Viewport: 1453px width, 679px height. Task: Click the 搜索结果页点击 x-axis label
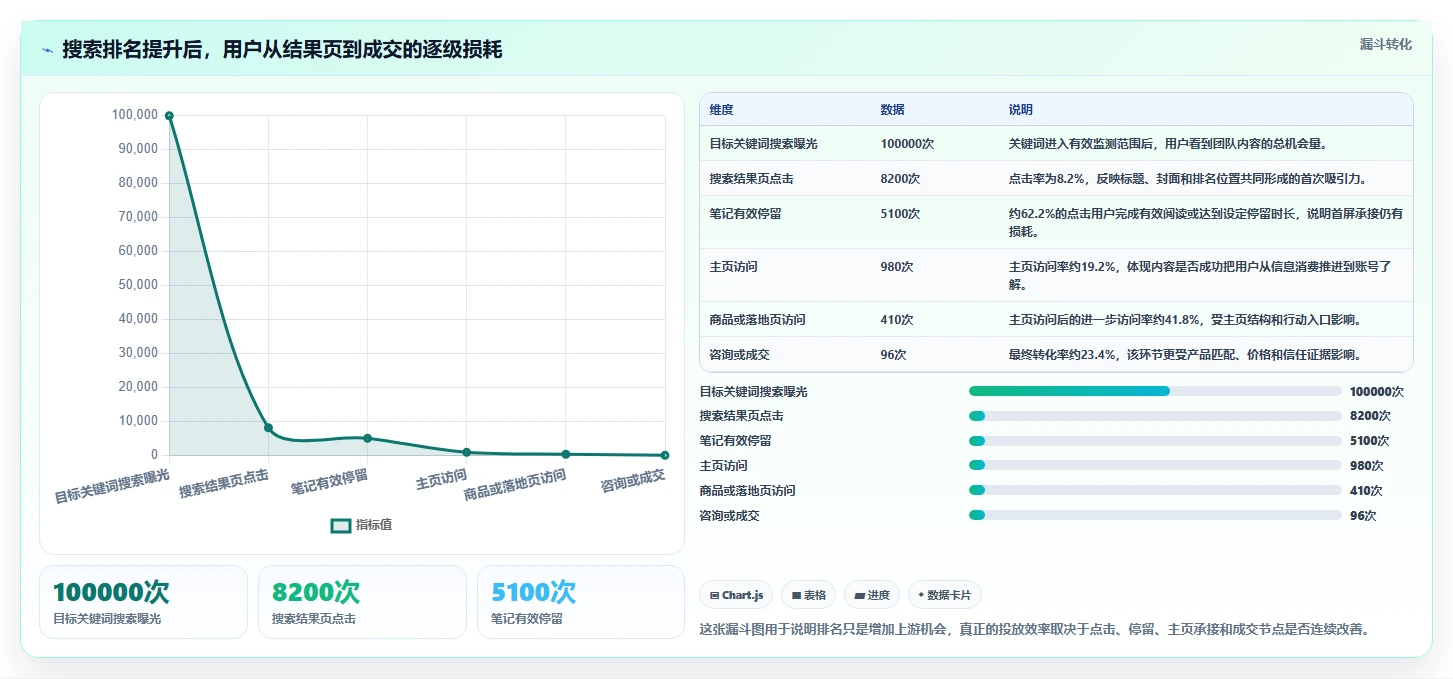(224, 484)
